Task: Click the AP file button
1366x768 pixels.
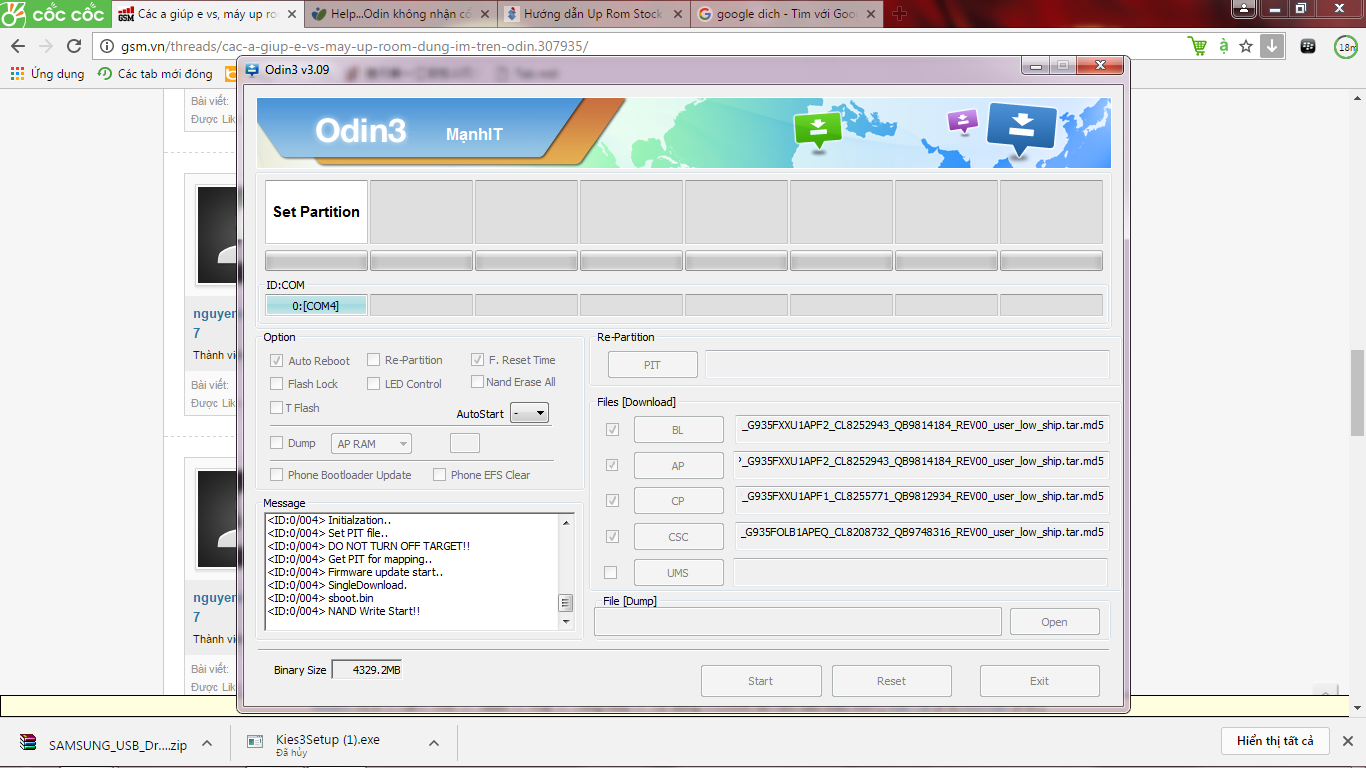Action: [x=678, y=466]
